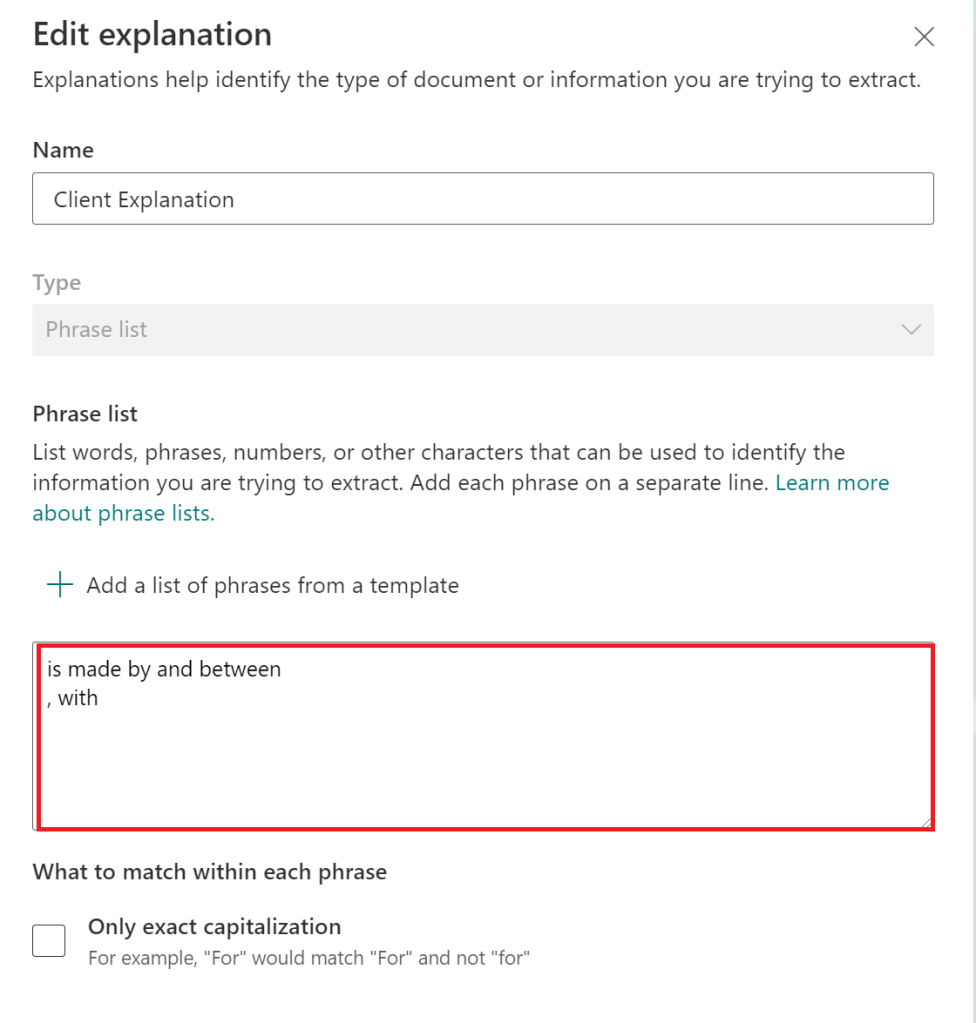Click the "Phrase list" section heading
The width and height of the screenshot is (976, 1023).
click(x=85, y=414)
